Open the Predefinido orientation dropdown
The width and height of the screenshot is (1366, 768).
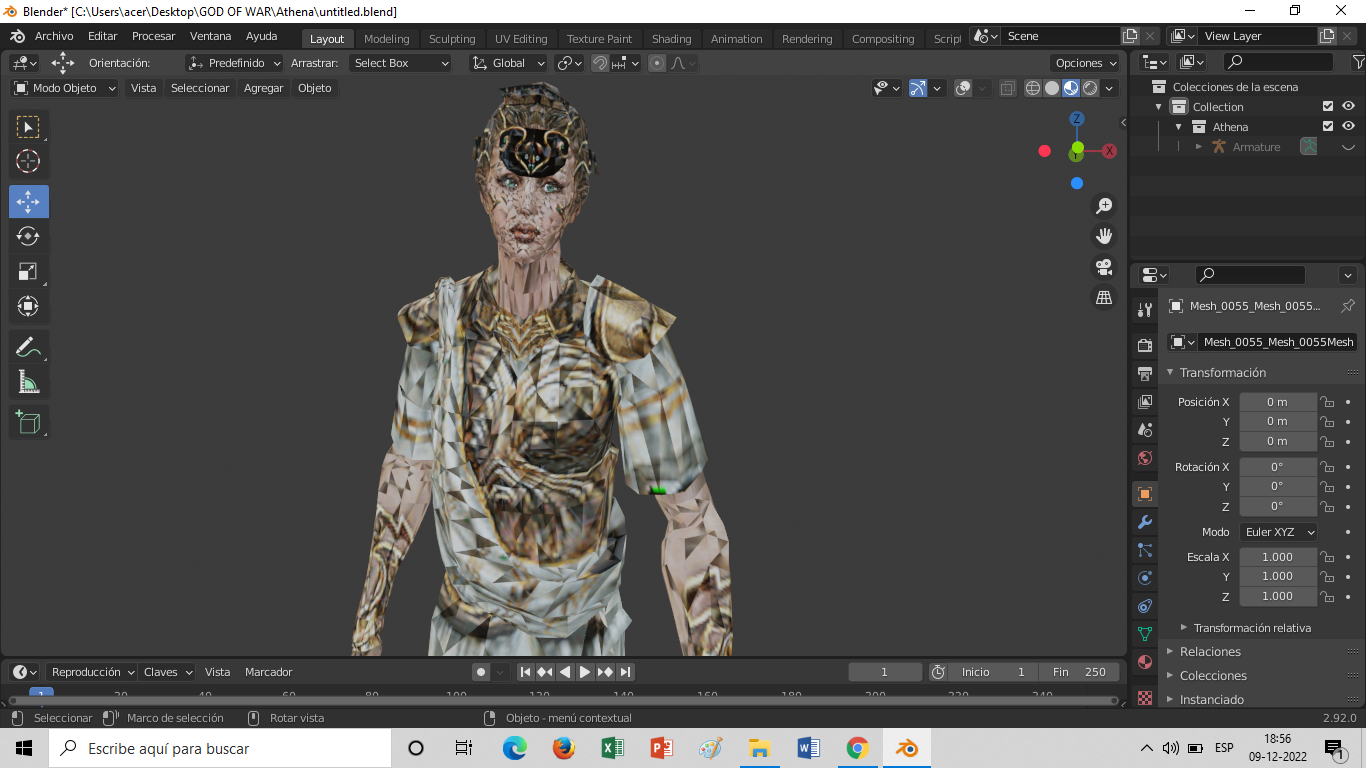point(235,63)
